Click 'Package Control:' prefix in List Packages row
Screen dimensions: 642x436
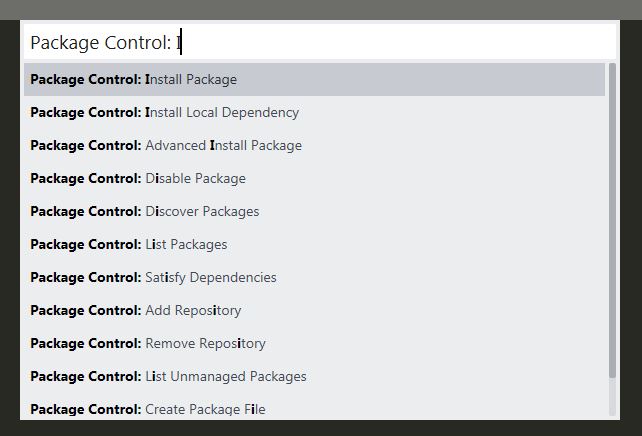(85, 244)
